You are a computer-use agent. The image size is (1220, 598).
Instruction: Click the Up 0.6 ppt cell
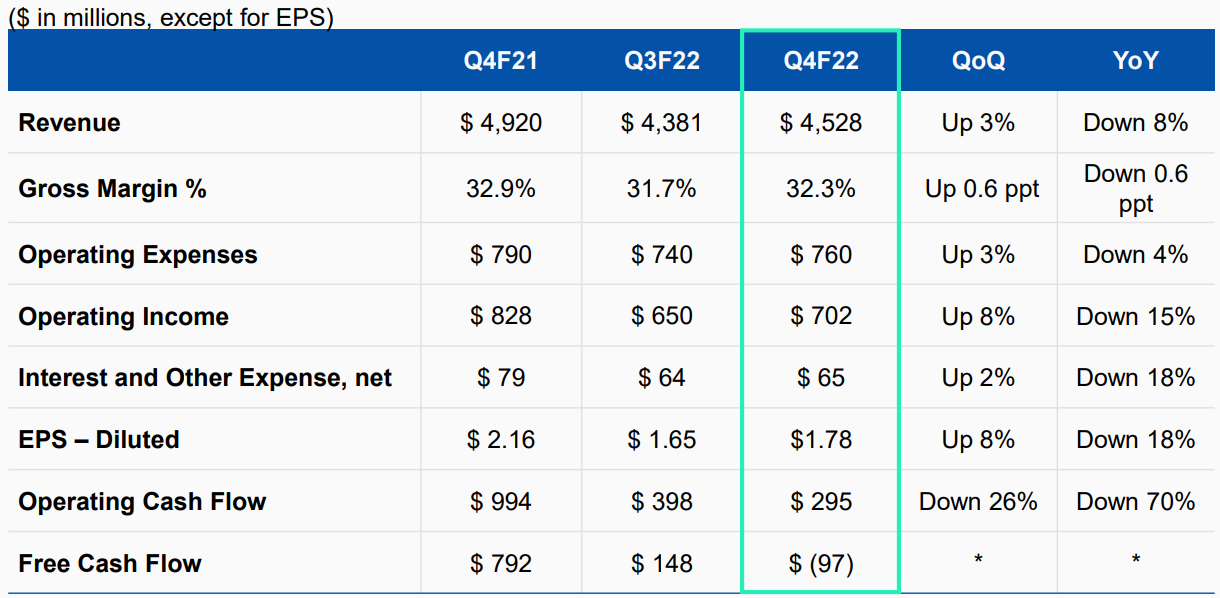[x=978, y=188]
